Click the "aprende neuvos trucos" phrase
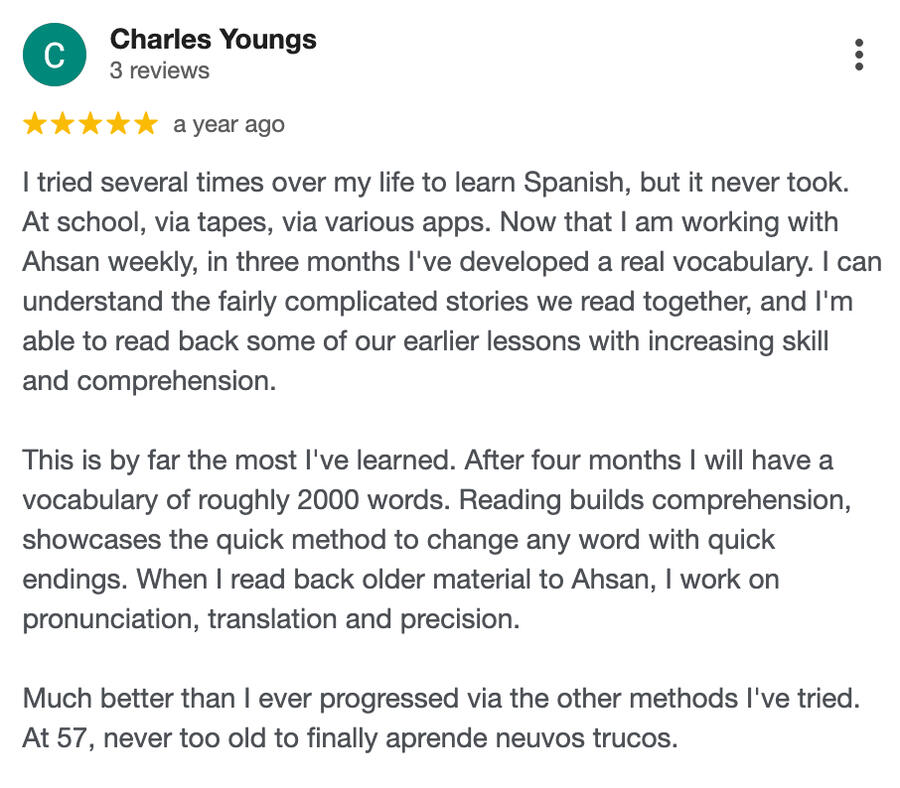This screenshot has height=788, width=900. pyautogui.click(x=548, y=739)
